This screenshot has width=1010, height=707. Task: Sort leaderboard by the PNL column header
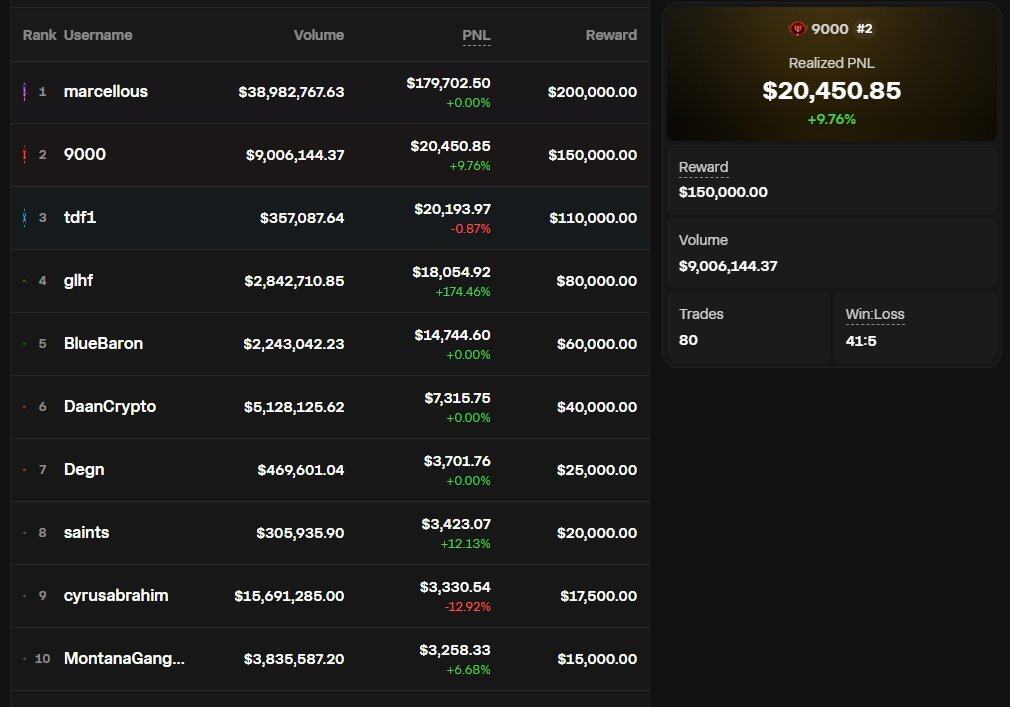coord(476,35)
